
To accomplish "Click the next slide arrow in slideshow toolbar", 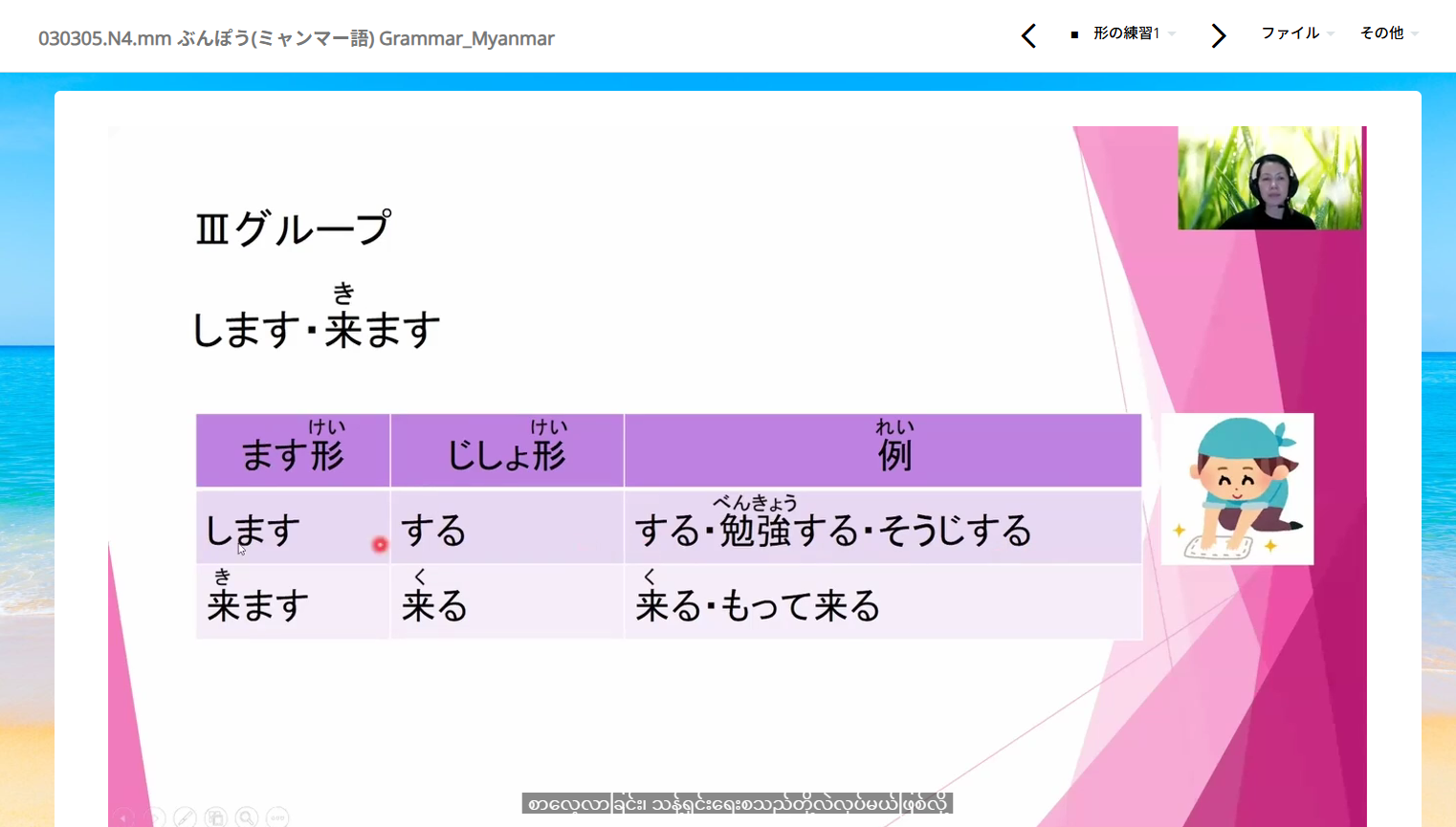I will (x=155, y=817).
